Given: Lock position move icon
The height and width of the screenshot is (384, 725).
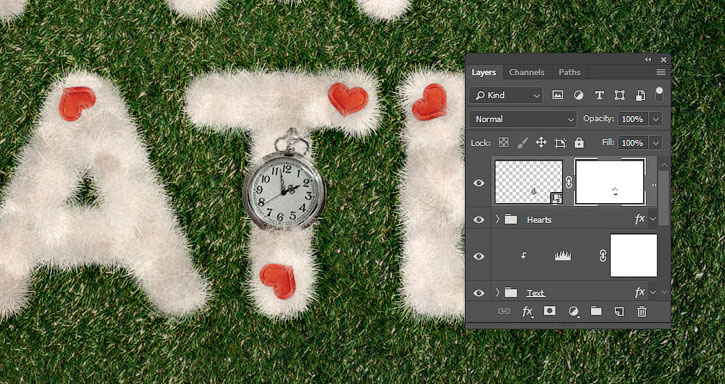Looking at the screenshot, I should [x=541, y=142].
